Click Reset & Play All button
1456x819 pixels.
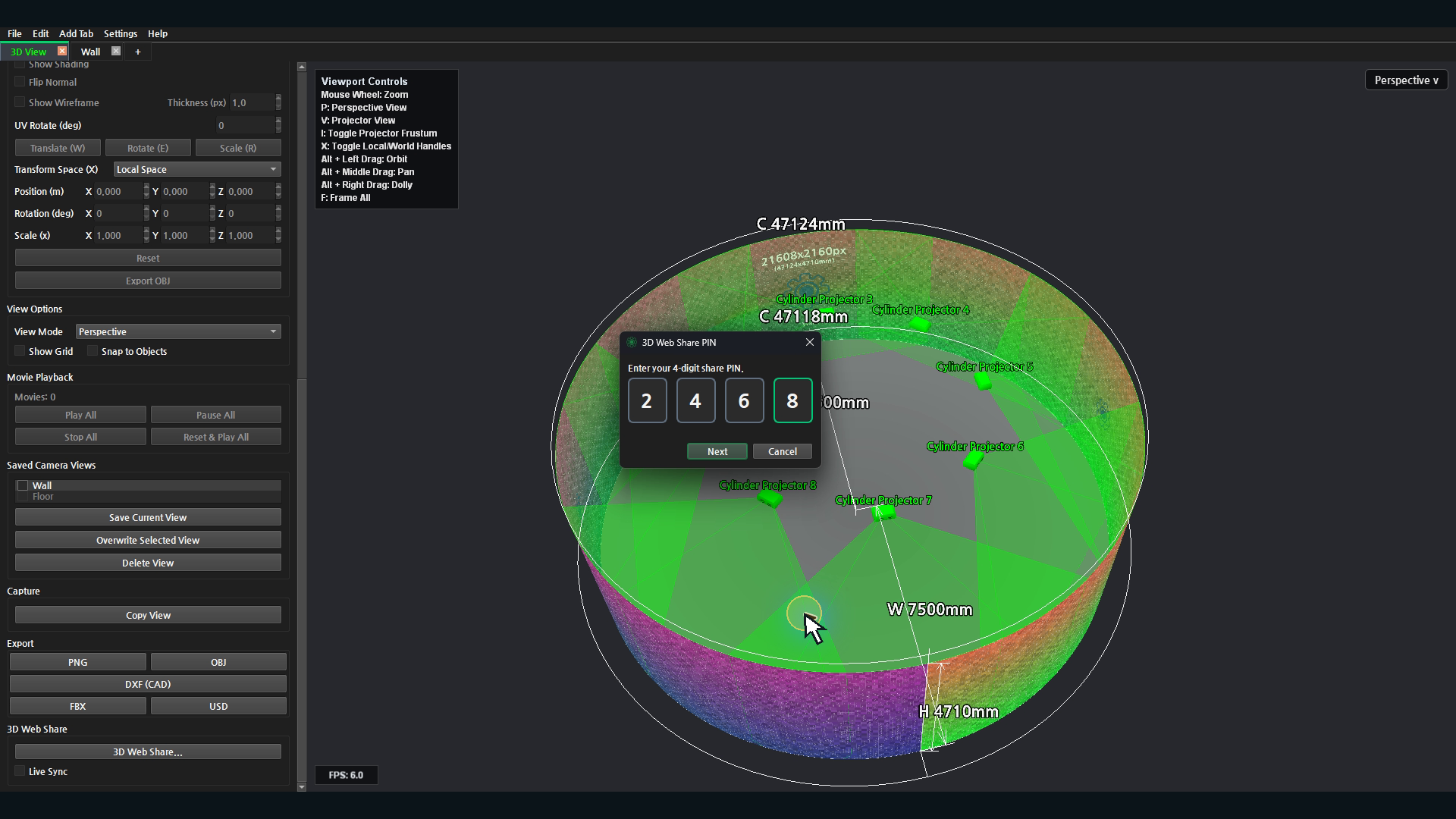tap(215, 437)
